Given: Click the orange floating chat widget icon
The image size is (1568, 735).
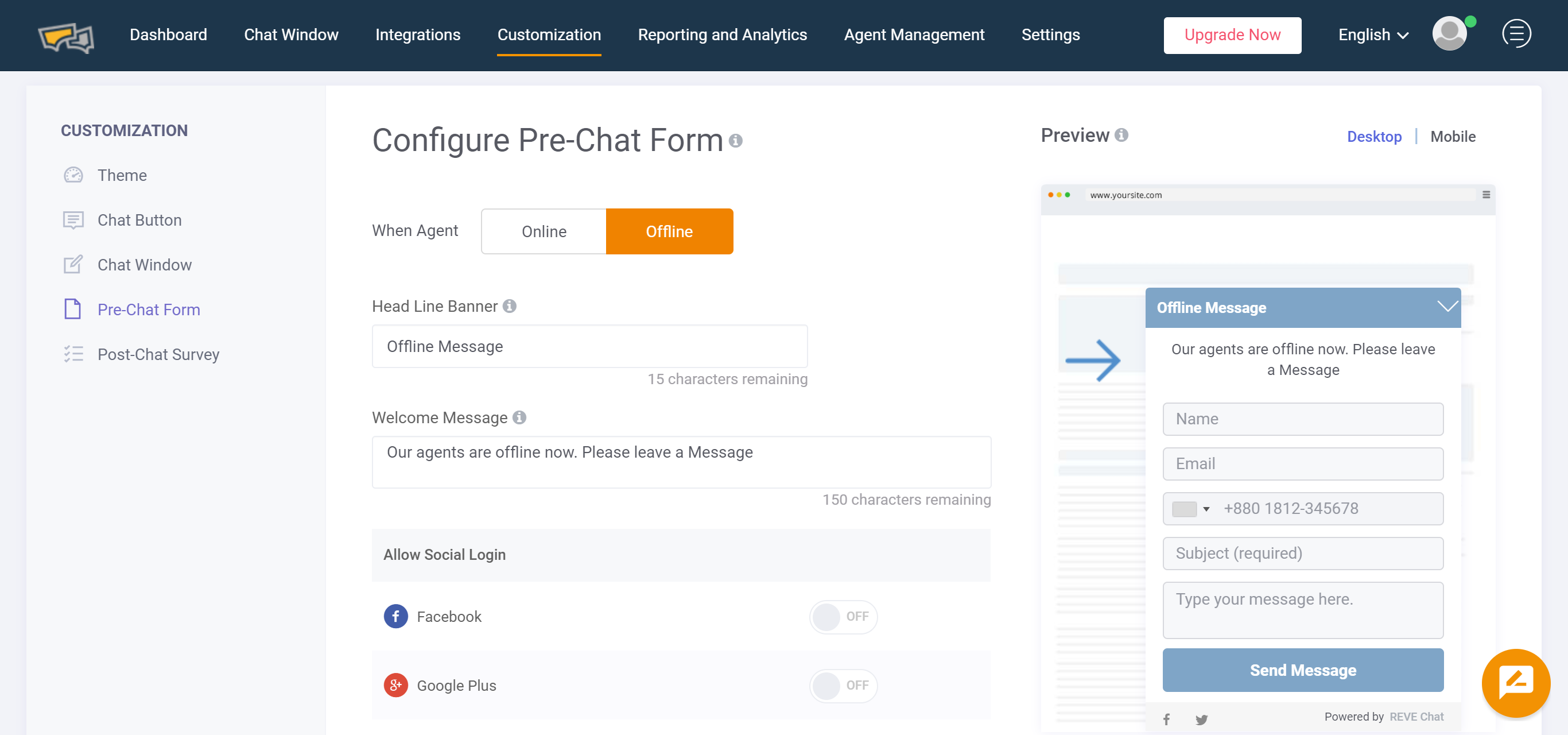Looking at the screenshot, I should pos(1516,682).
